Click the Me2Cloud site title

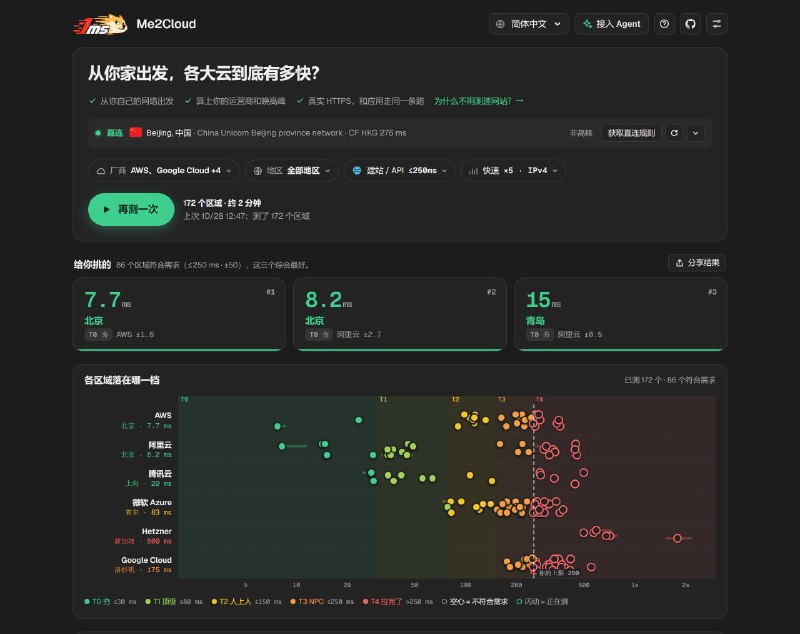(x=166, y=24)
